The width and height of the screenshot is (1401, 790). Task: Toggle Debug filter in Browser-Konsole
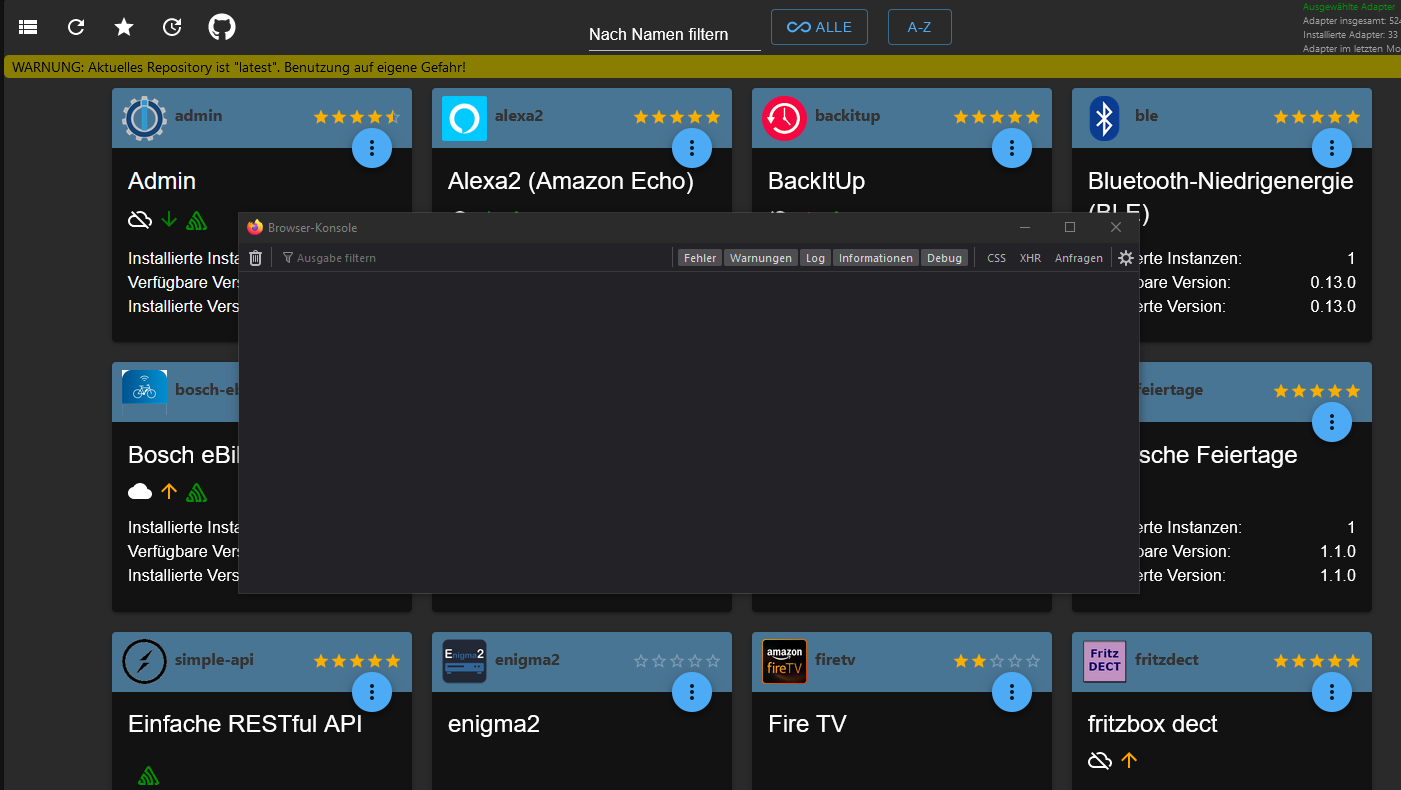944,258
